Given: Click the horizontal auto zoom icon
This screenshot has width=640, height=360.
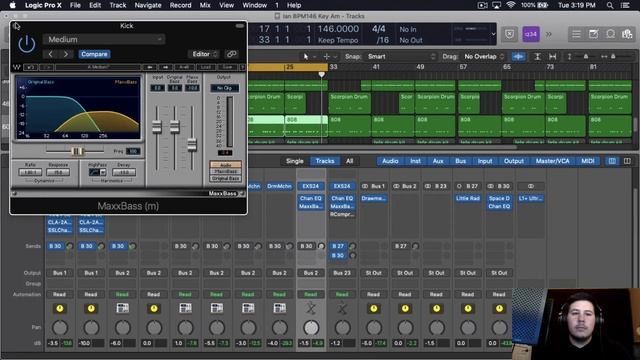Looking at the screenshot, I should (x=553, y=57).
